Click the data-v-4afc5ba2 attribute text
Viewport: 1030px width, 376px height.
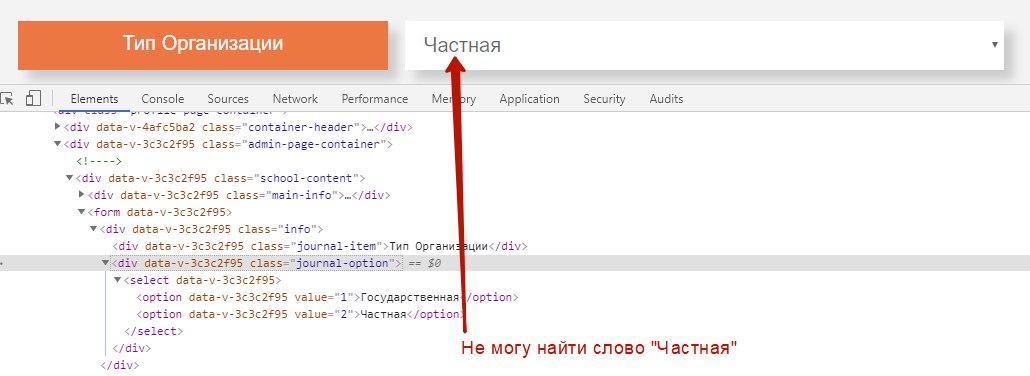pos(146,127)
